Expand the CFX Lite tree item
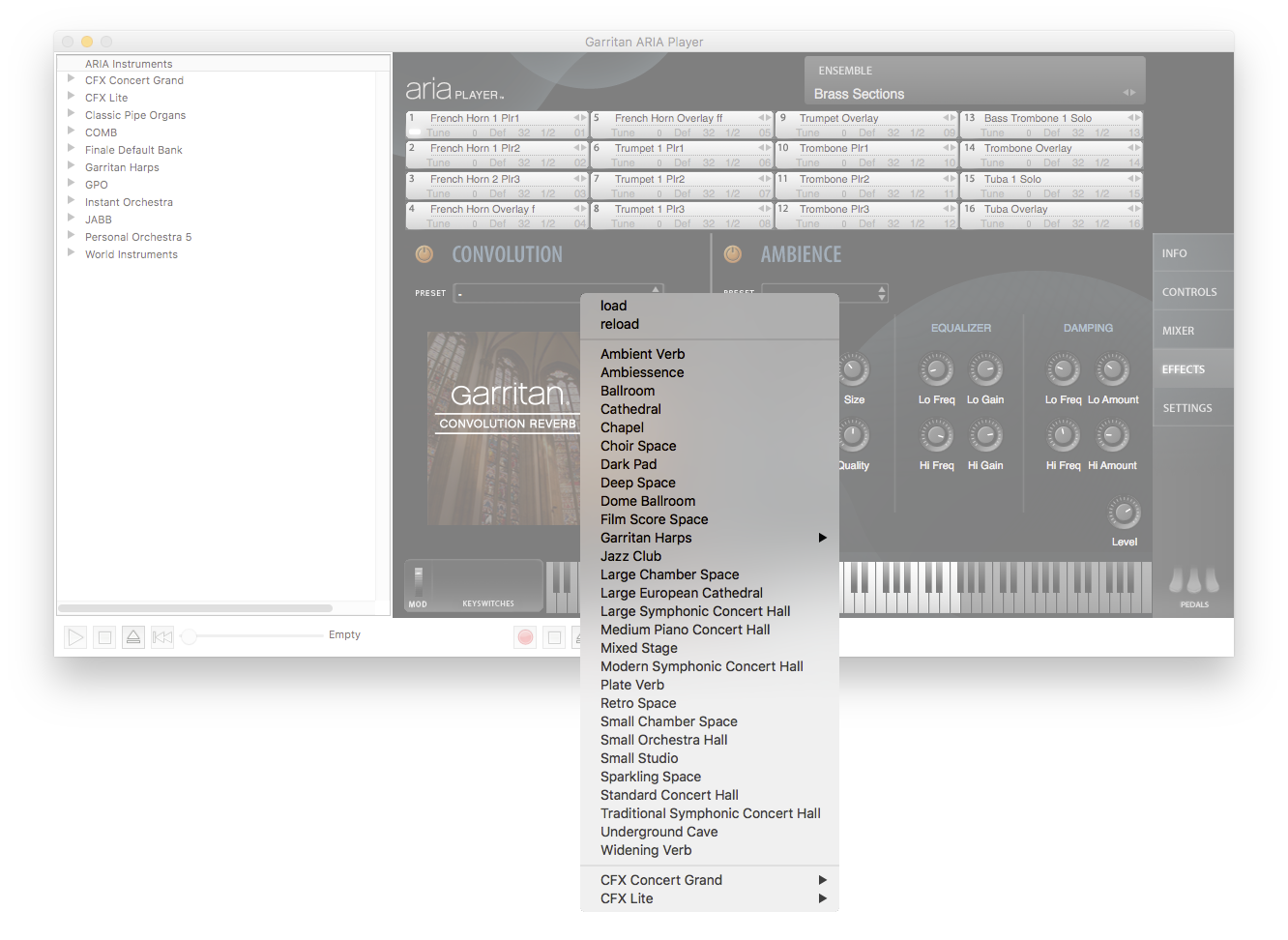This screenshot has width=1288, height=940. (71, 97)
